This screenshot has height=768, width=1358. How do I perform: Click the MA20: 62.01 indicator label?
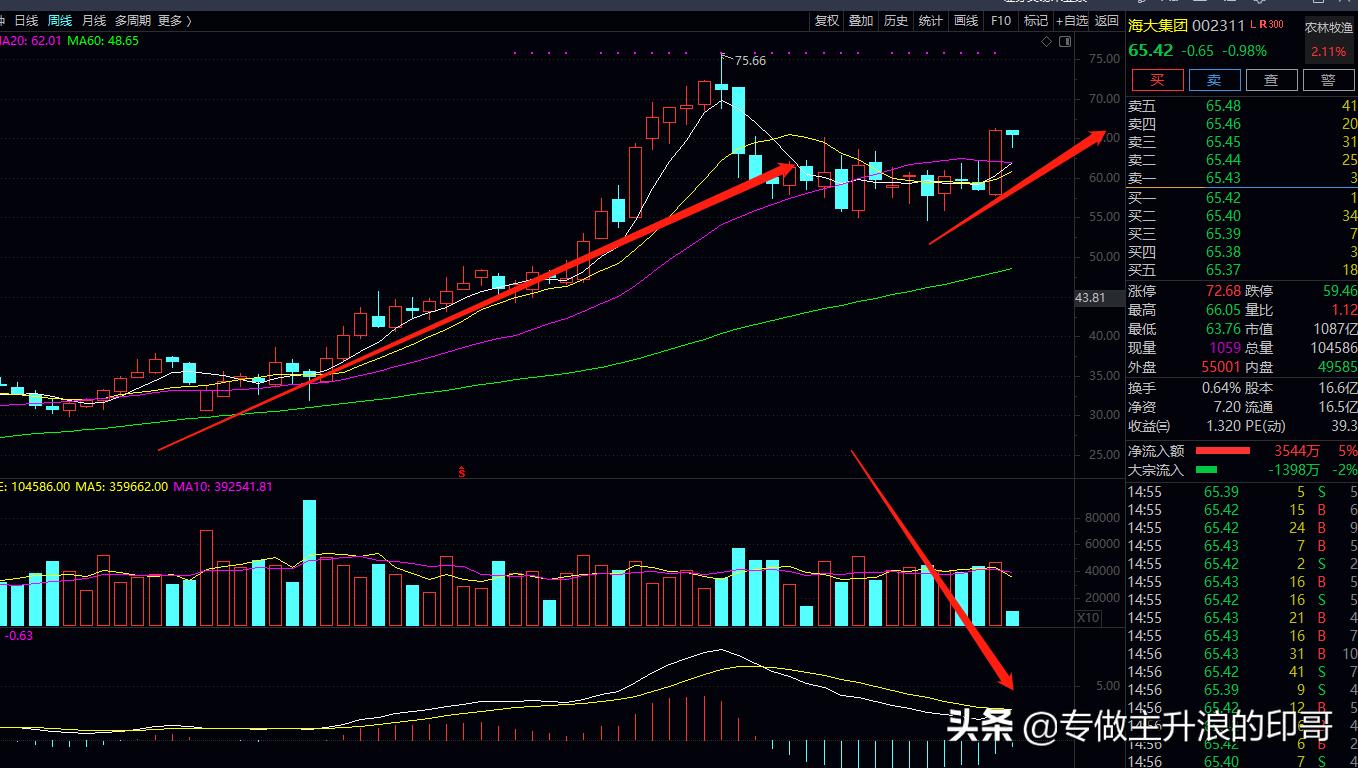[30, 41]
